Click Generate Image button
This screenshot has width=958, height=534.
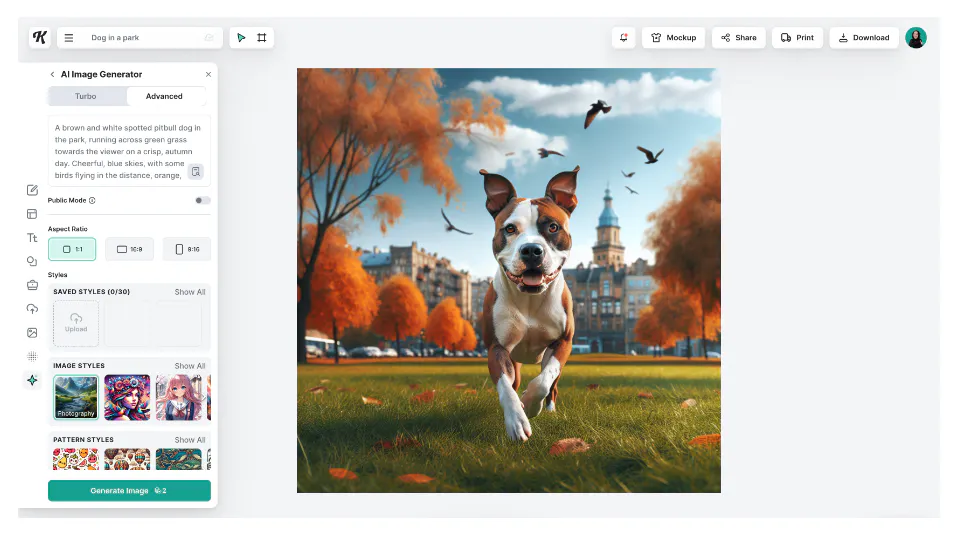(130, 491)
